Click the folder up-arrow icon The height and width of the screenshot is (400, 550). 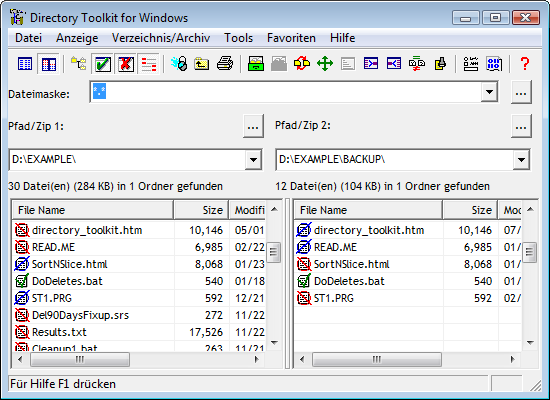pyautogui.click(x=202, y=64)
